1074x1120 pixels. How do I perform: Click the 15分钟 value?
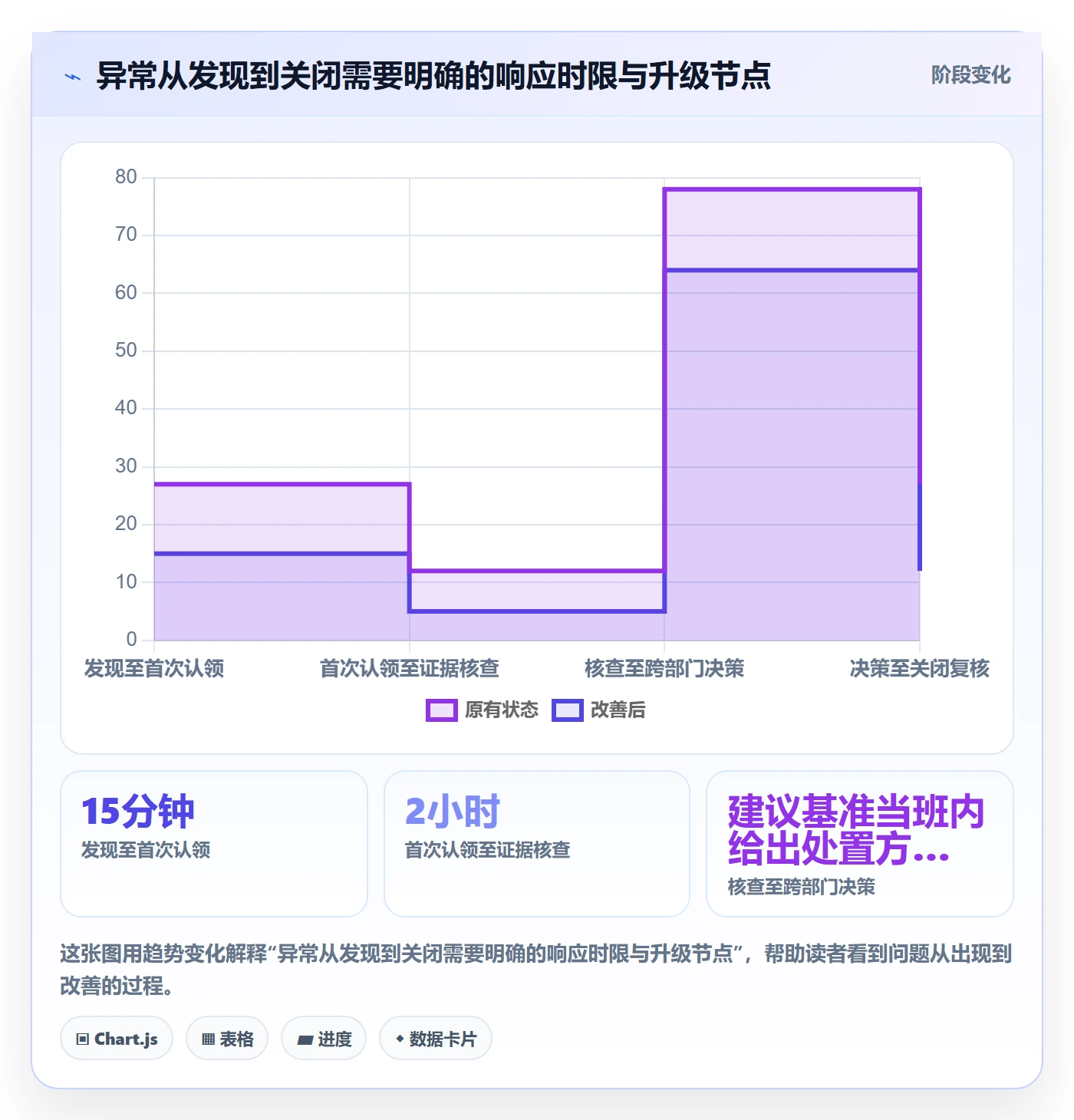138,812
